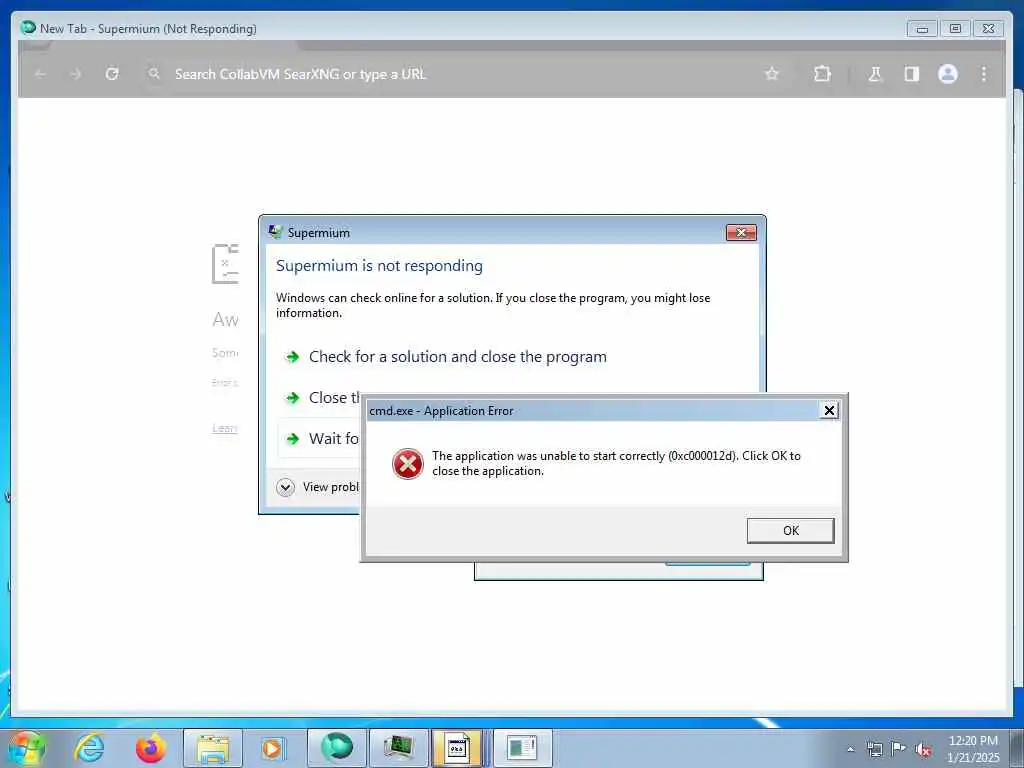Screen dimensions: 1024x768
Task: Close the Supermium not responding dialog
Action: tap(741, 232)
